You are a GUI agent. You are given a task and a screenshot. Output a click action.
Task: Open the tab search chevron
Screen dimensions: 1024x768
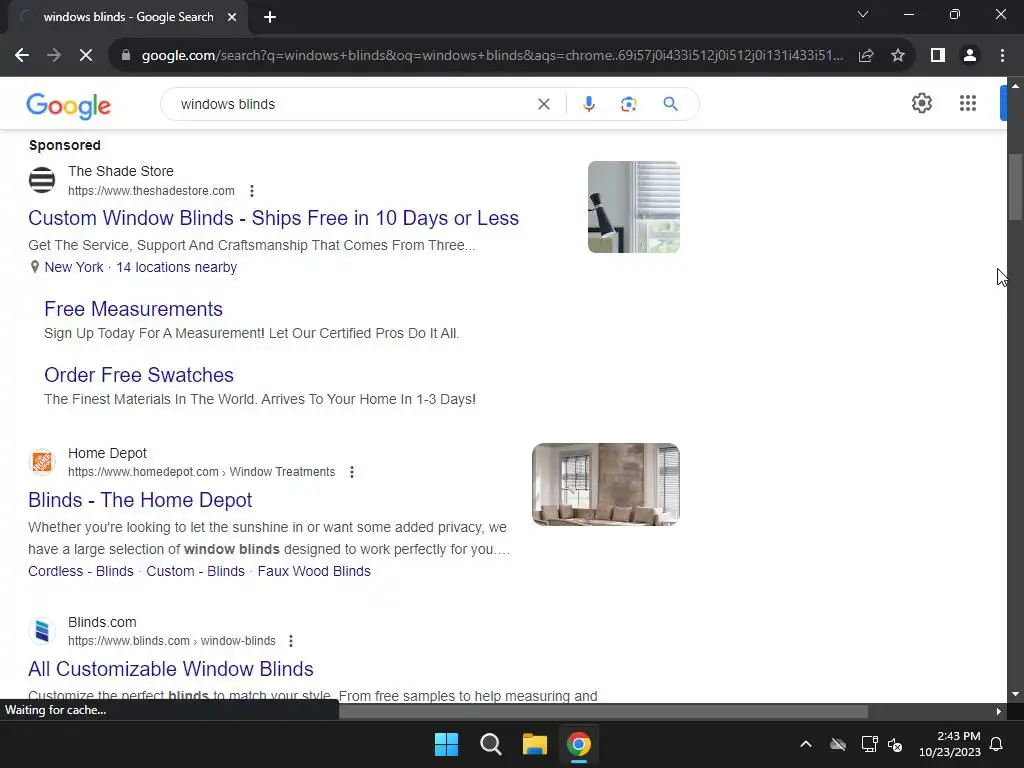(863, 14)
